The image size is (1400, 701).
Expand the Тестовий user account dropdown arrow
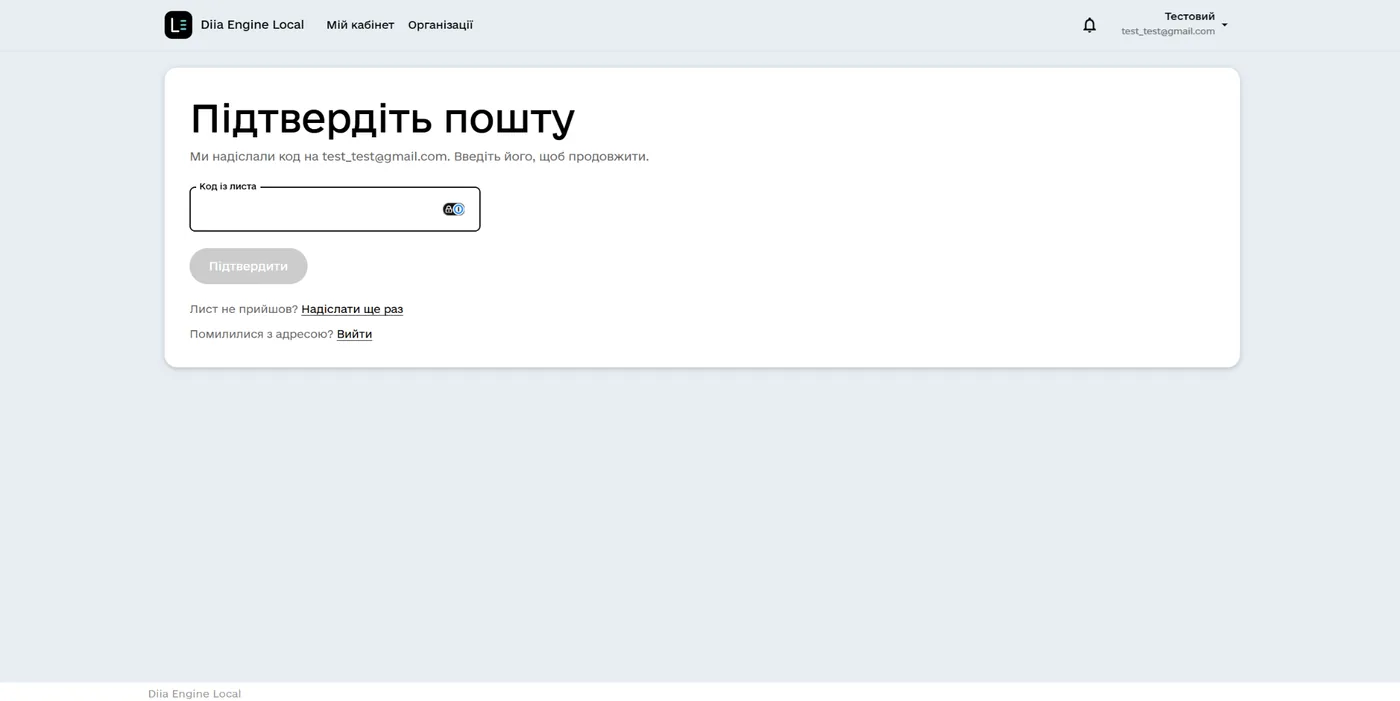tap(1224, 25)
